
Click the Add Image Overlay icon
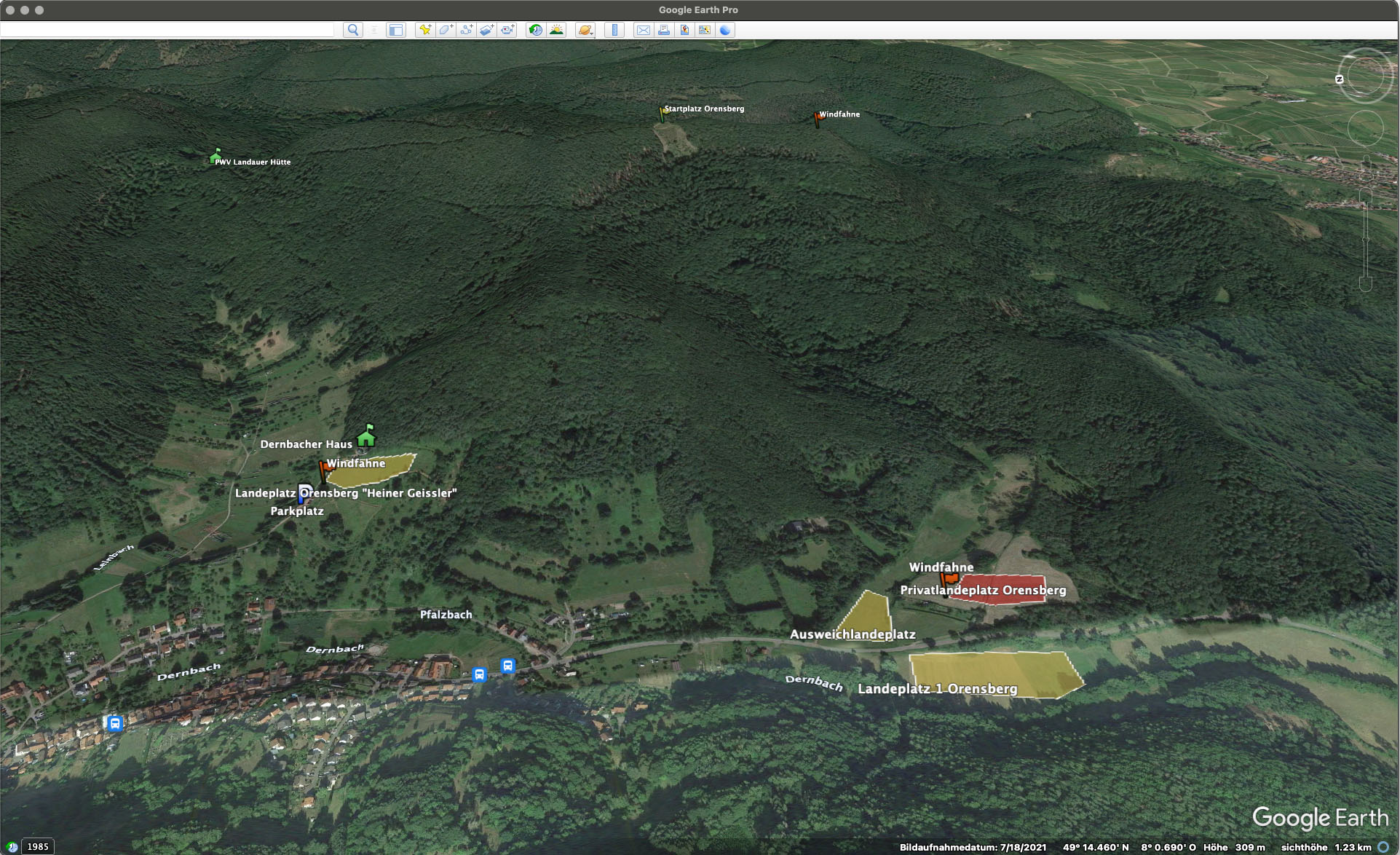pos(486,30)
